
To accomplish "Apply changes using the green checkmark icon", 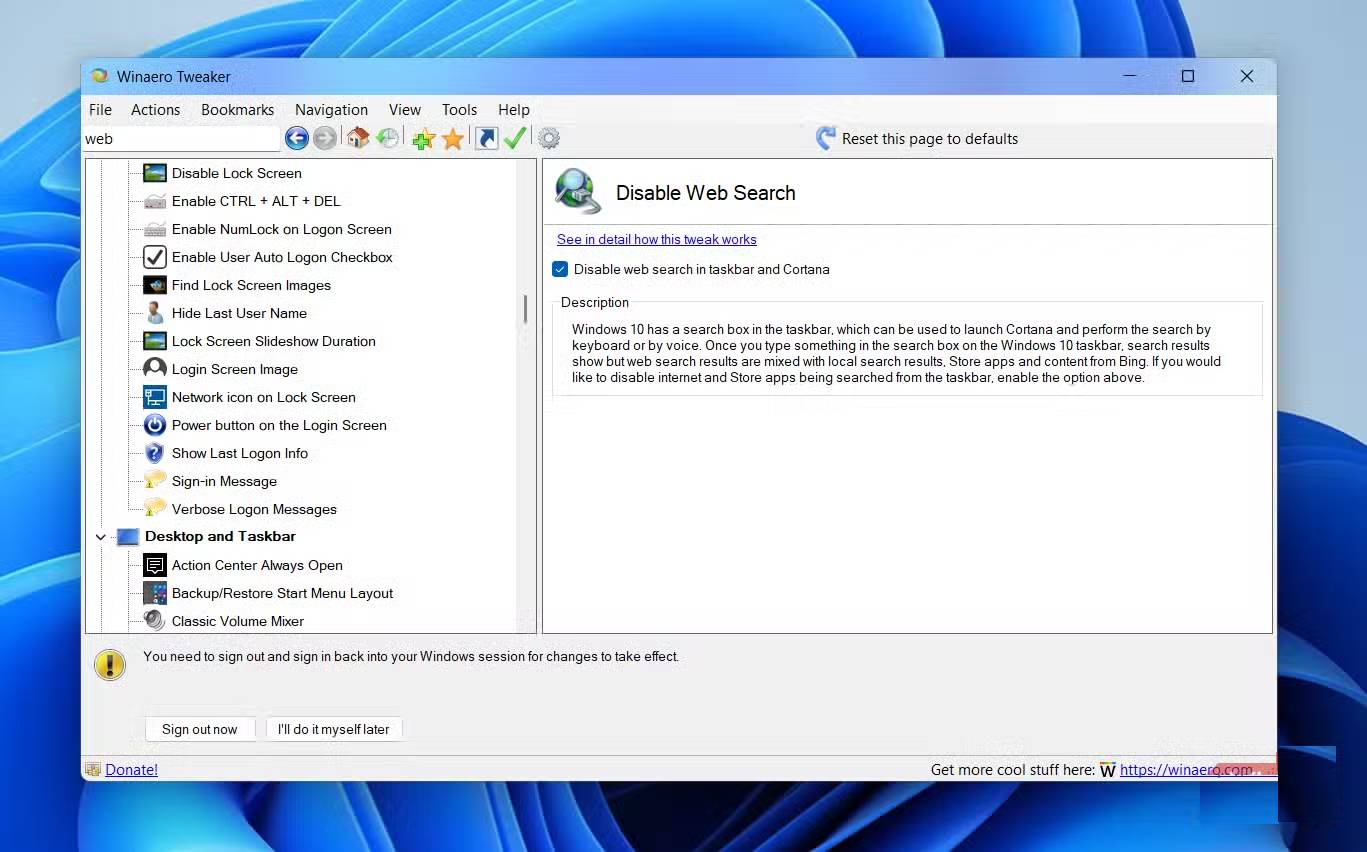I will (514, 138).
